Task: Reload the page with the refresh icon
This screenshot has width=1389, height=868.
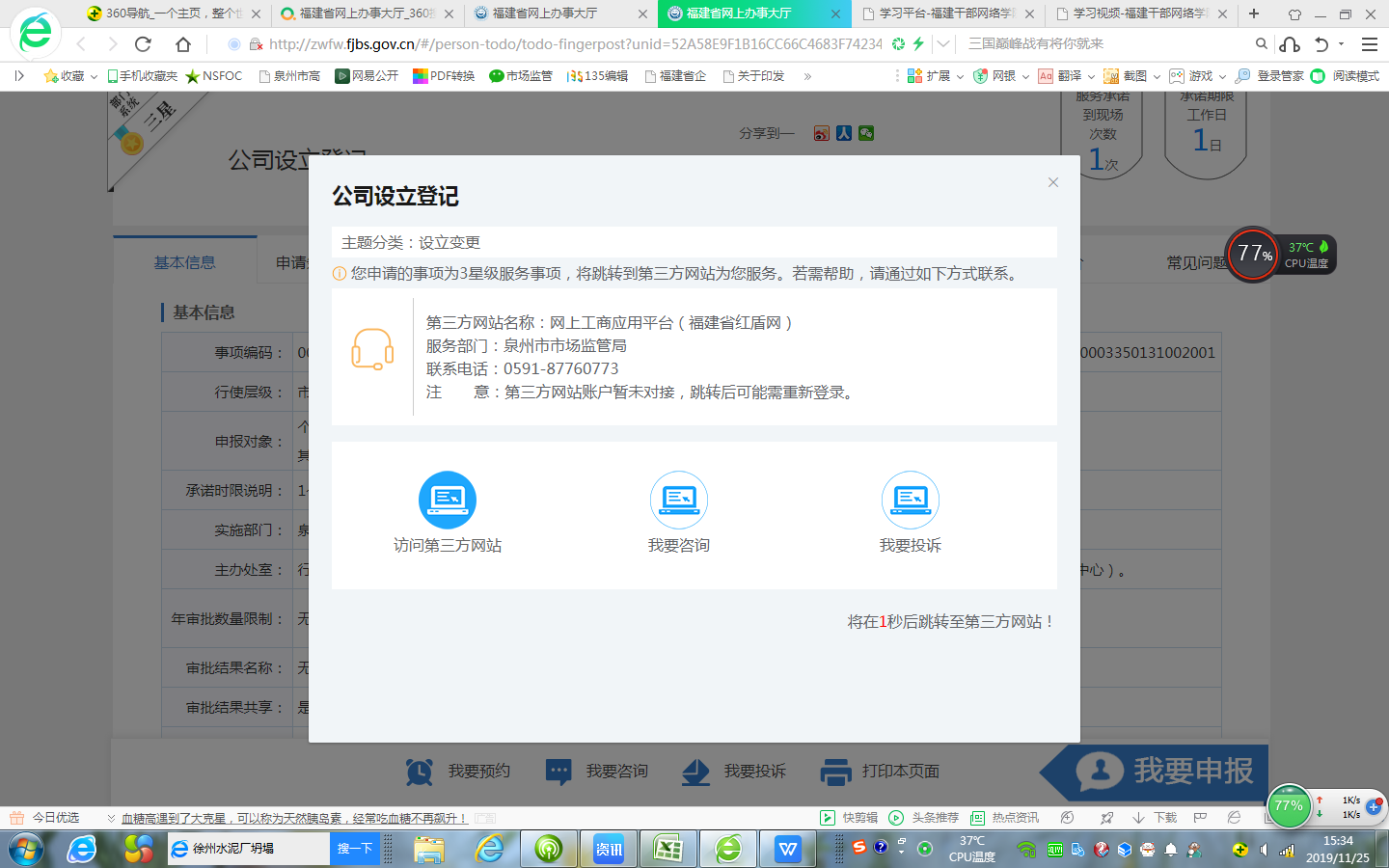Action: pos(144,44)
